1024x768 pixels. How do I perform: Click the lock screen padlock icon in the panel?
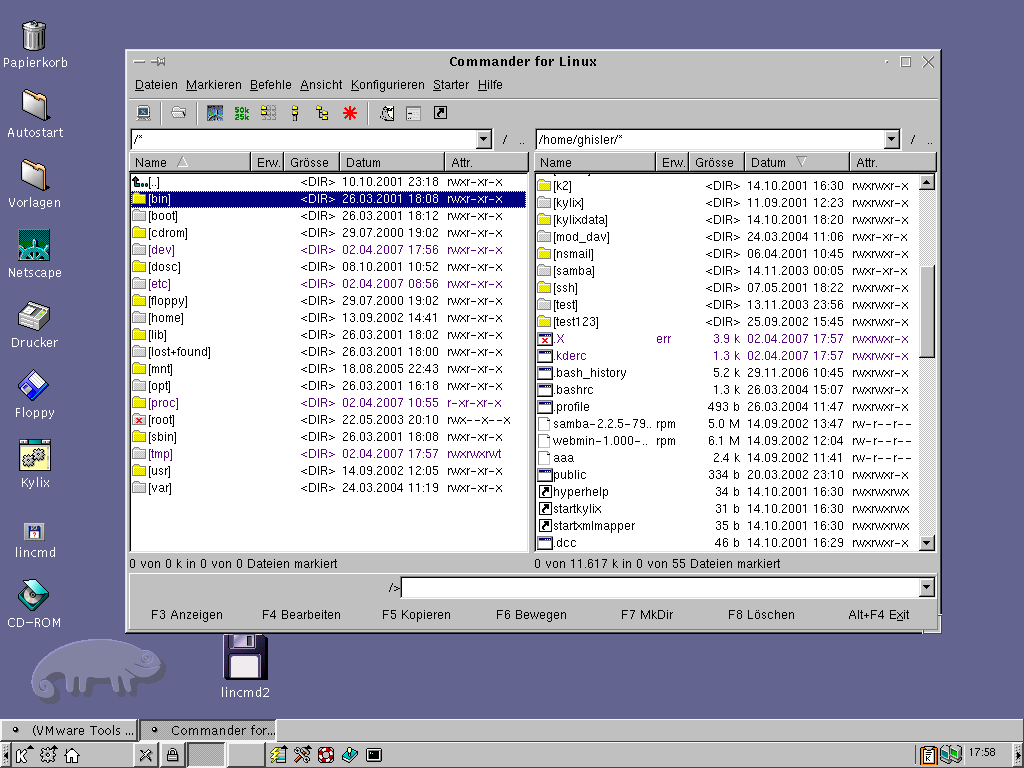172,756
